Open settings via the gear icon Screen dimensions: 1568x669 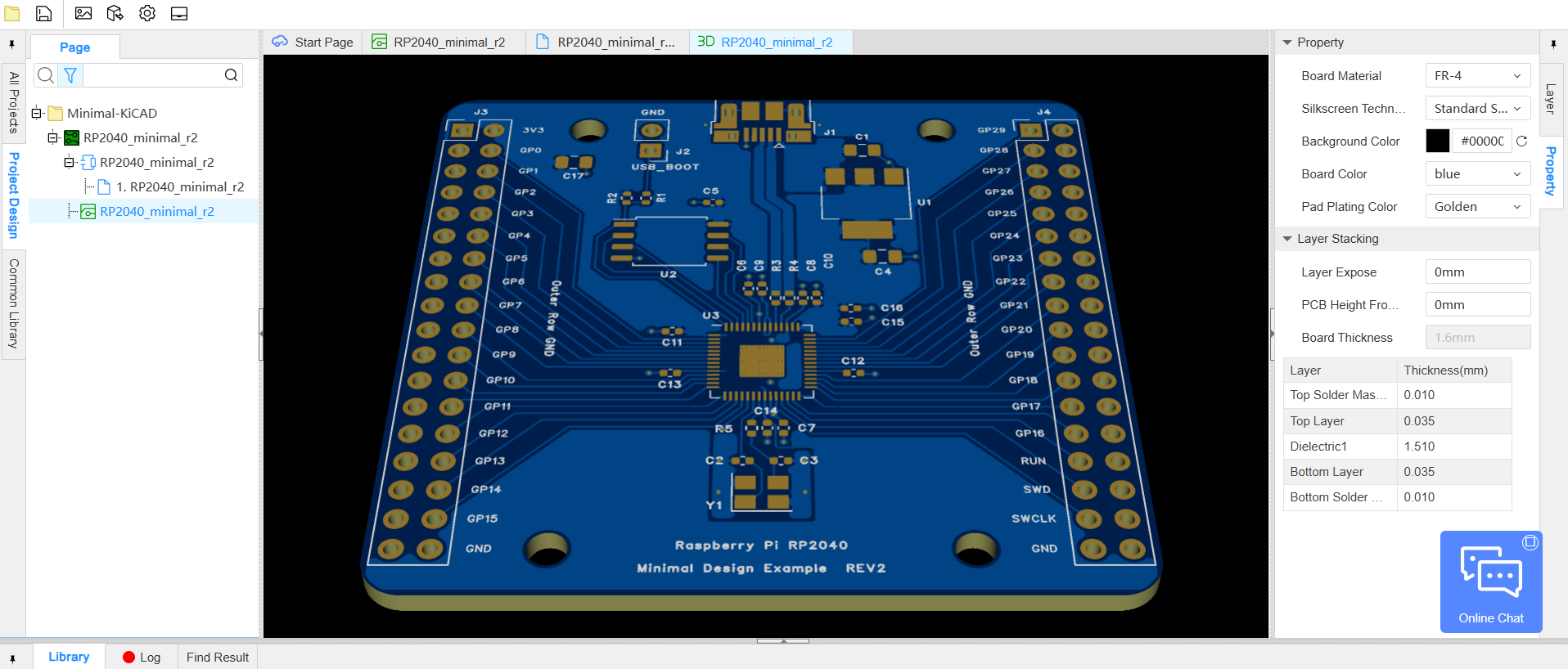coord(147,13)
